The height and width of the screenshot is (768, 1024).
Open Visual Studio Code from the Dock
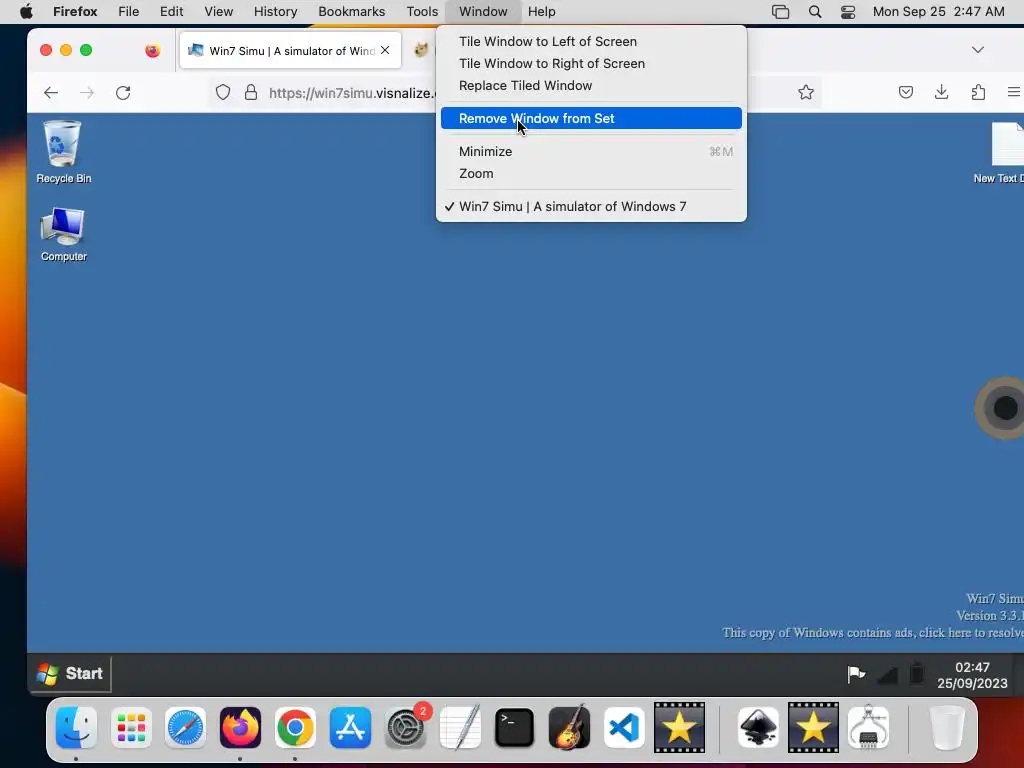pyautogui.click(x=624, y=727)
